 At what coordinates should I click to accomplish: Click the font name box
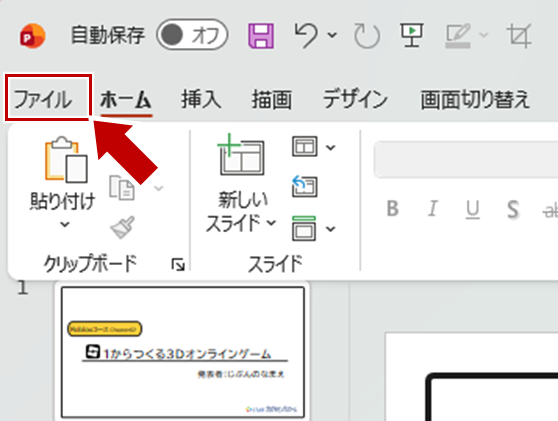[x=466, y=159]
